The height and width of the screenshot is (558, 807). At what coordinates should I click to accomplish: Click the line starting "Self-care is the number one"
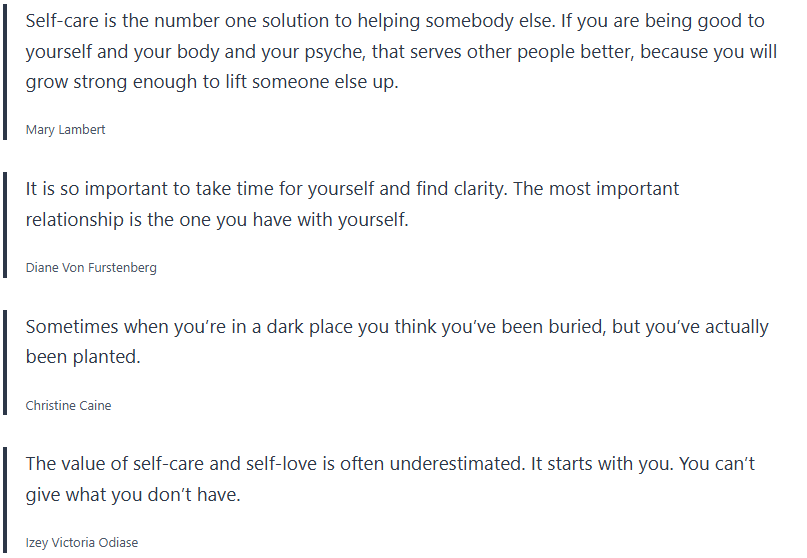[394, 20]
